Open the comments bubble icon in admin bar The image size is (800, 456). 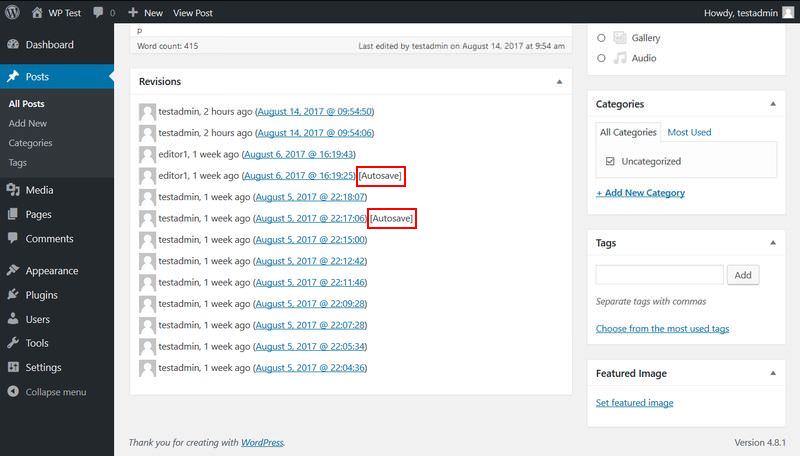click(97, 13)
